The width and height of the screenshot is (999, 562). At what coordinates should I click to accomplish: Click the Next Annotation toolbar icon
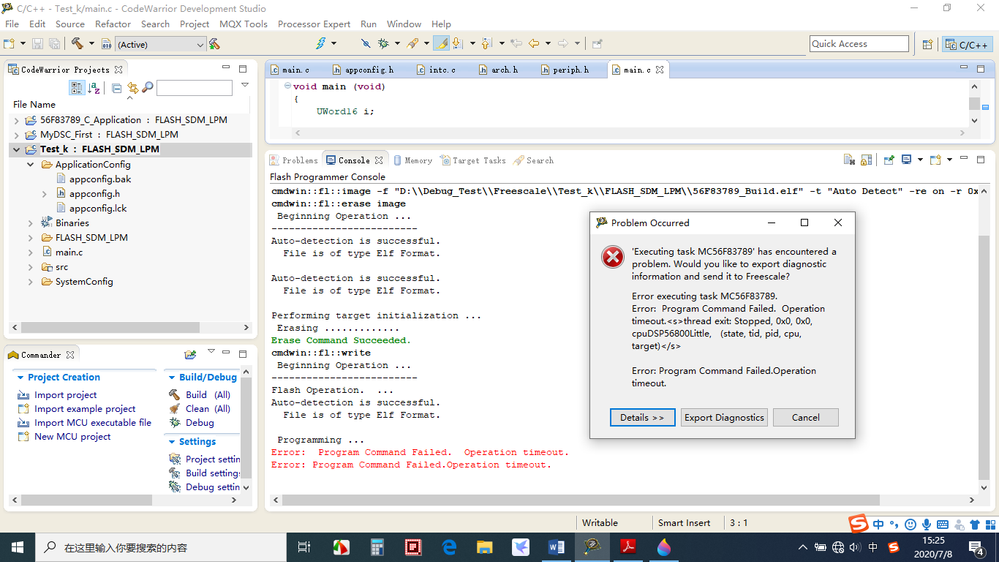click(x=457, y=43)
